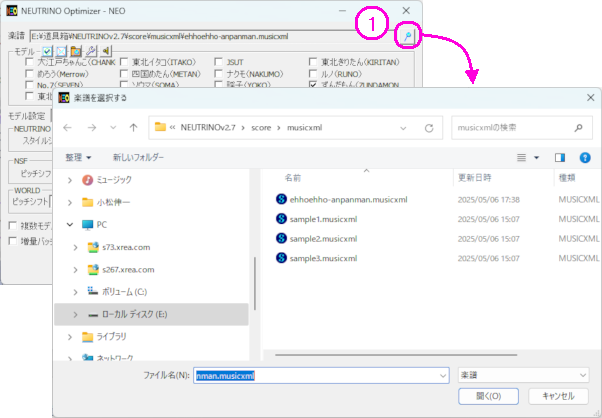
Task: Click the score breadcrumb in address bar
Action: pyautogui.click(x=261, y=128)
